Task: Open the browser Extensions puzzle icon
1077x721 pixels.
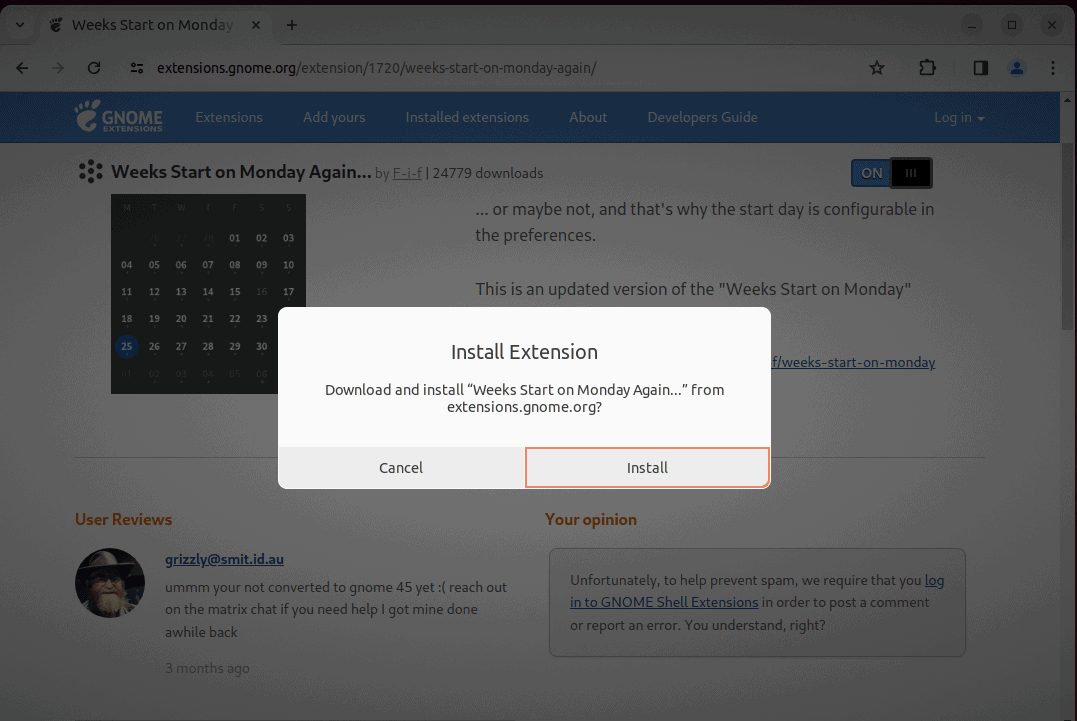Action: coord(927,68)
